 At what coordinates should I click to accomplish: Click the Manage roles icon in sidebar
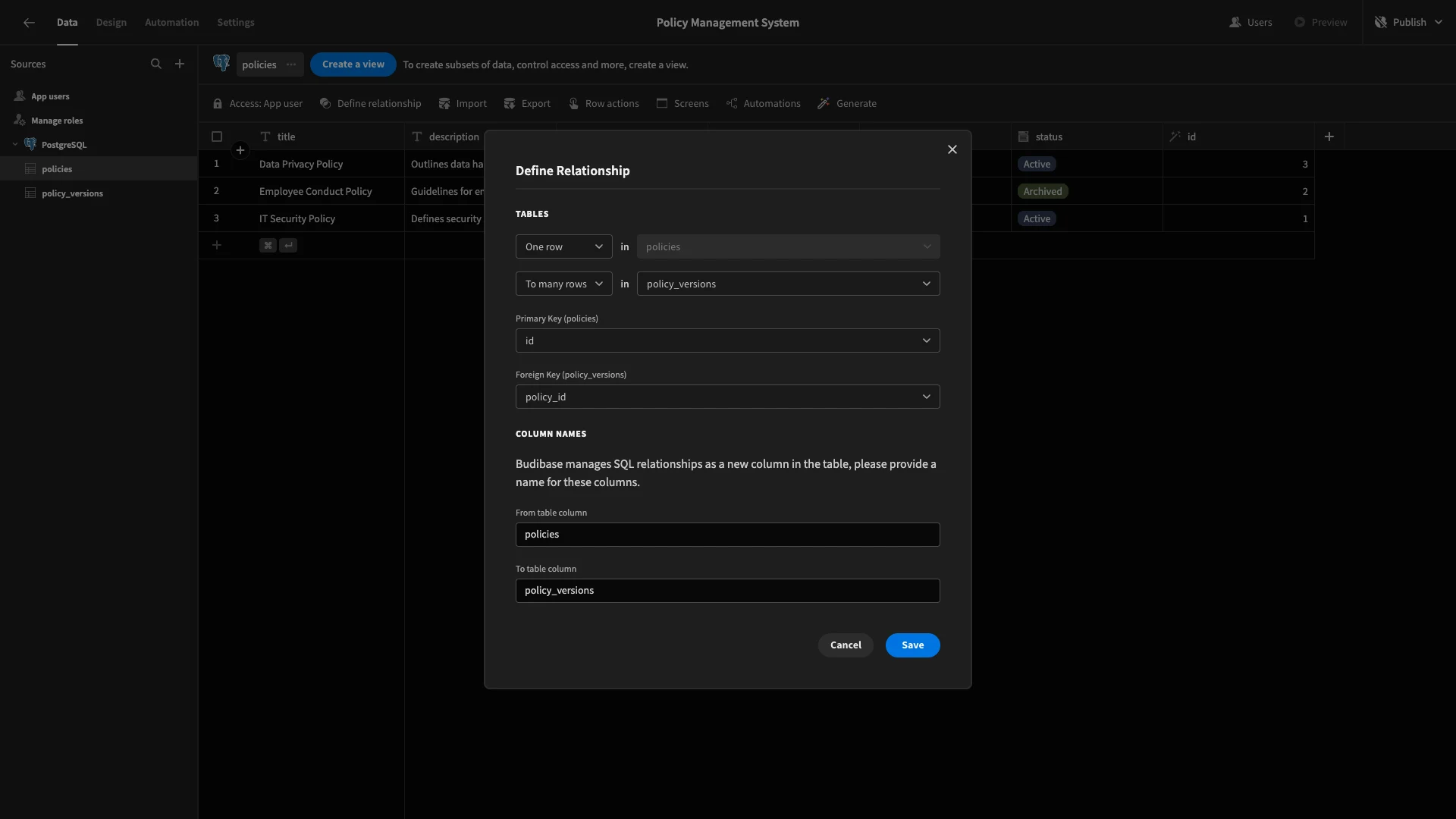[20, 121]
